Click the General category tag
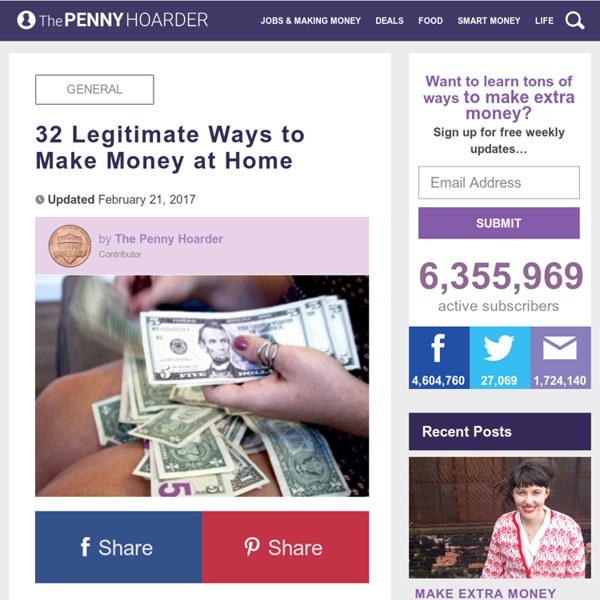 95,90
